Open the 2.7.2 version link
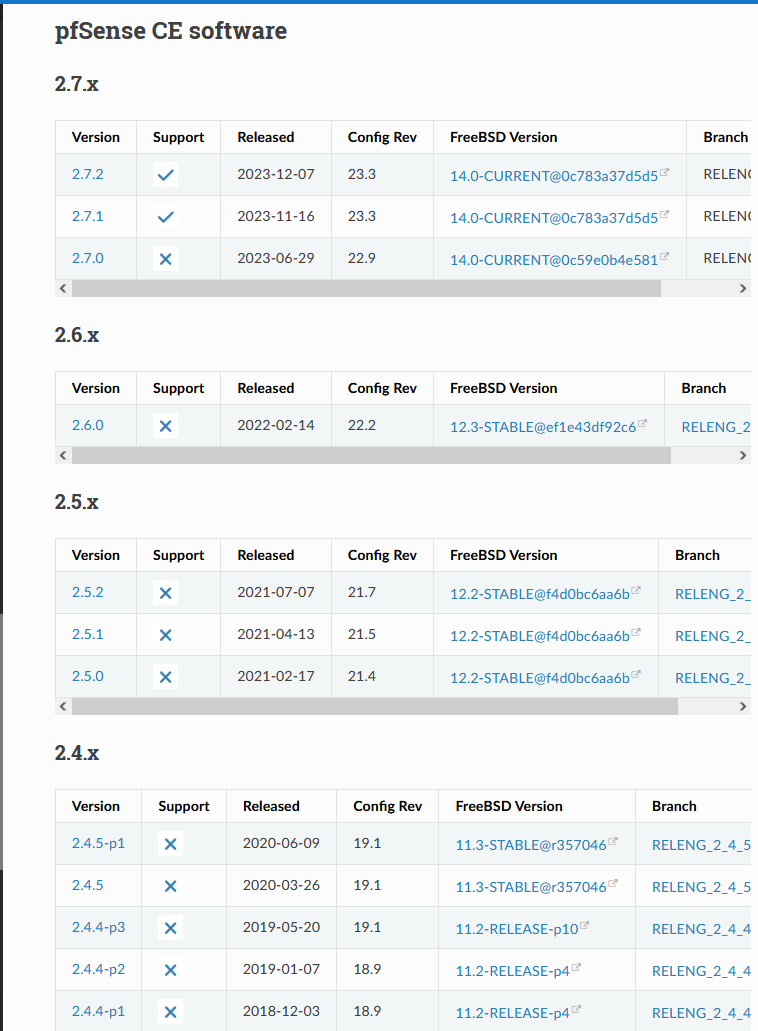The width and height of the screenshot is (758, 1031). pos(87,174)
